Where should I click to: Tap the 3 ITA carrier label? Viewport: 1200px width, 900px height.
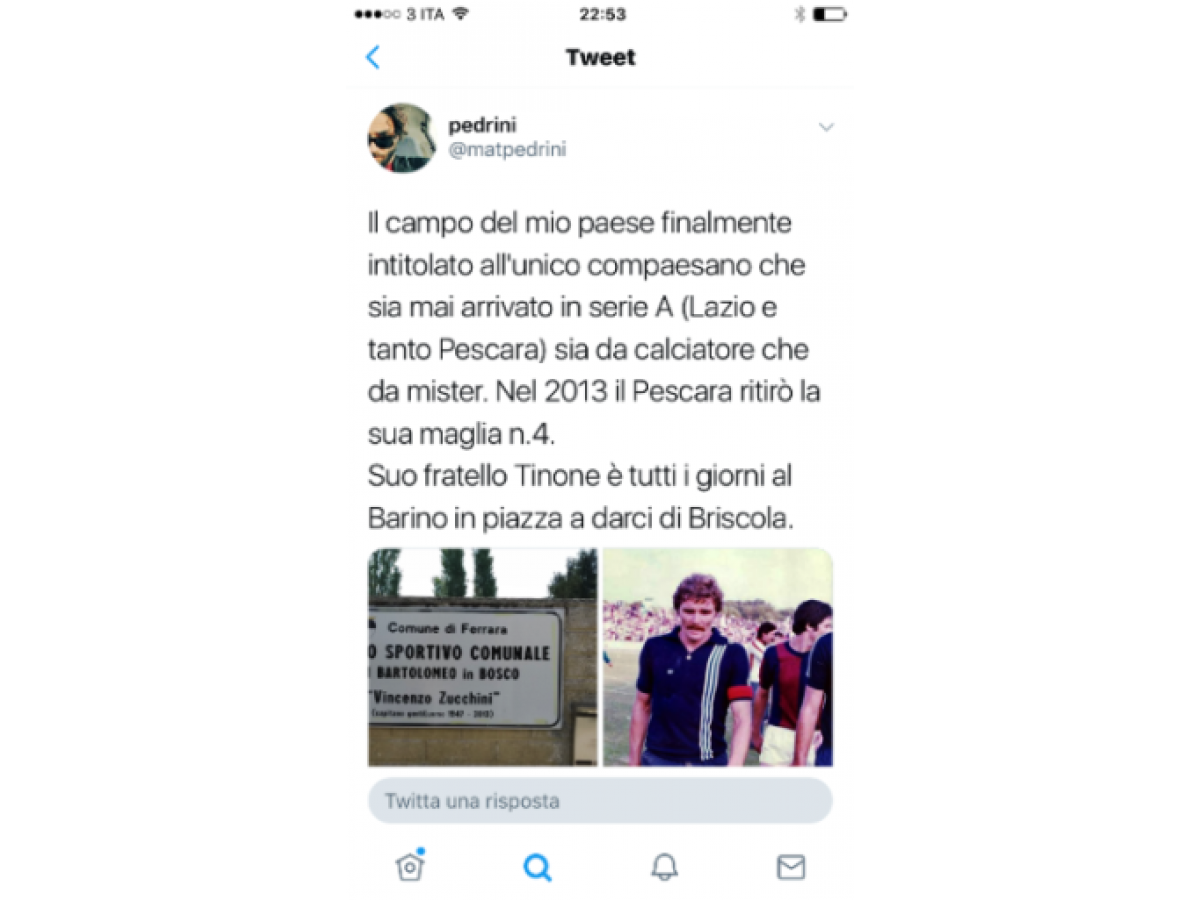(x=425, y=14)
